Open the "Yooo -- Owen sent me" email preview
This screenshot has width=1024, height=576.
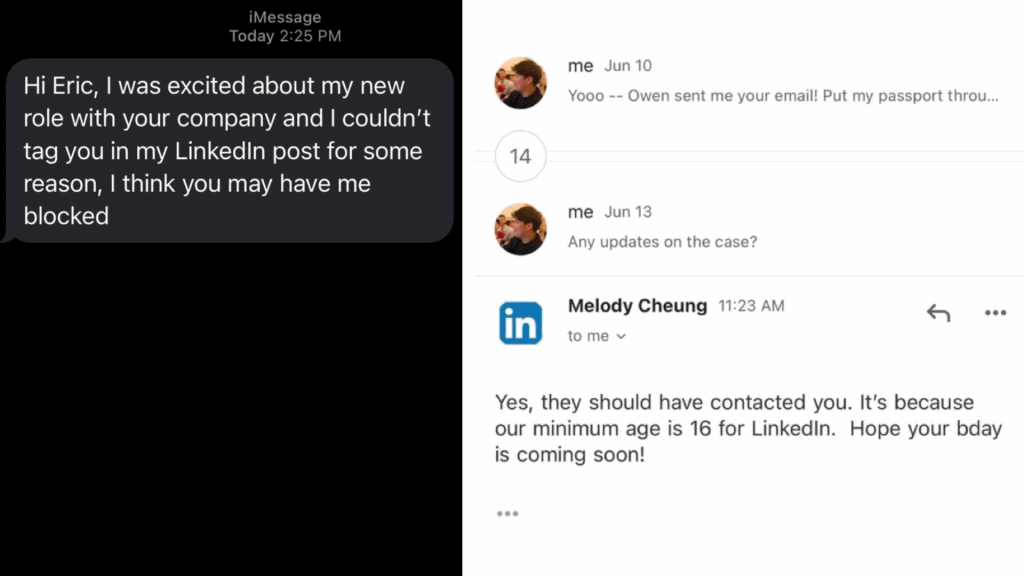click(783, 96)
